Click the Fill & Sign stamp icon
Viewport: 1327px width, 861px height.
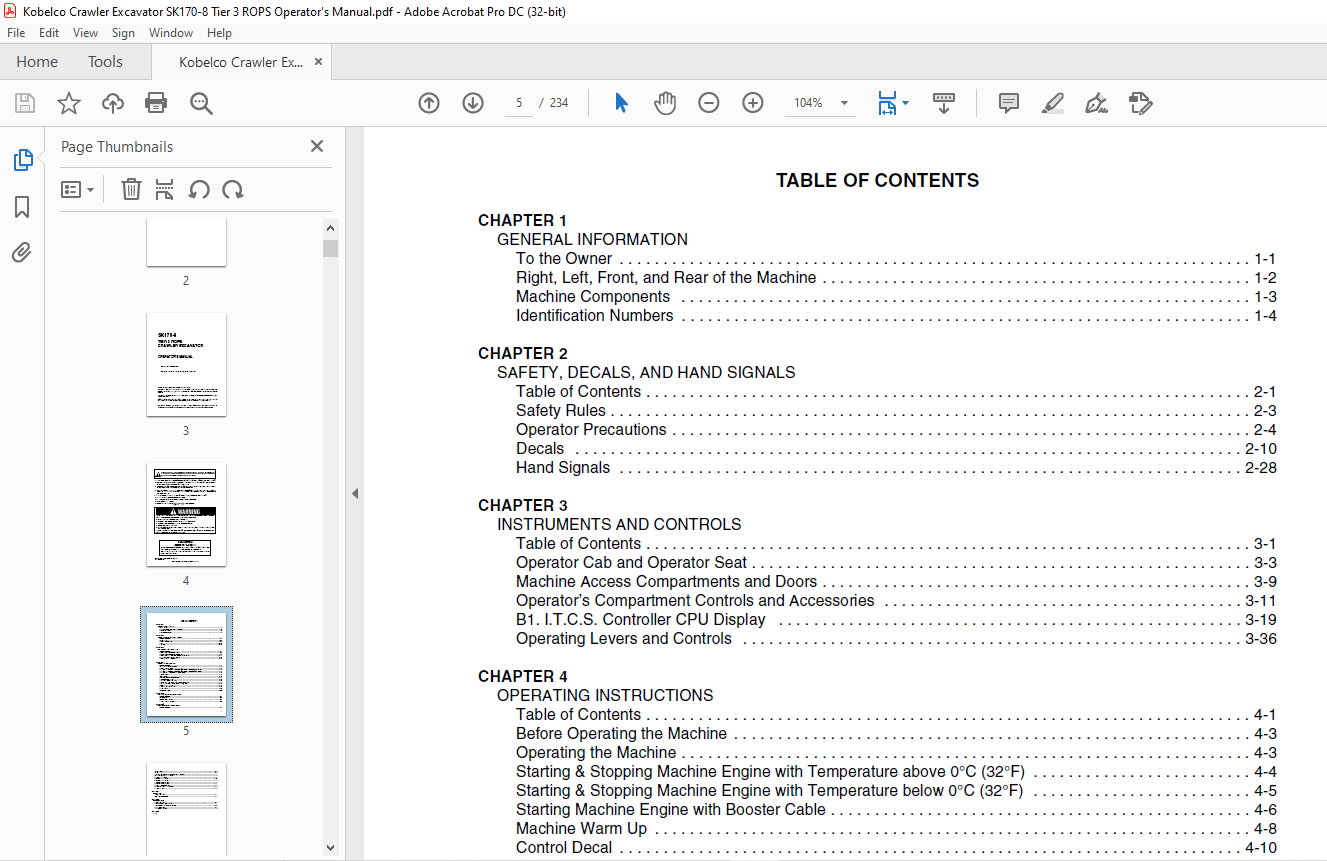(1140, 103)
